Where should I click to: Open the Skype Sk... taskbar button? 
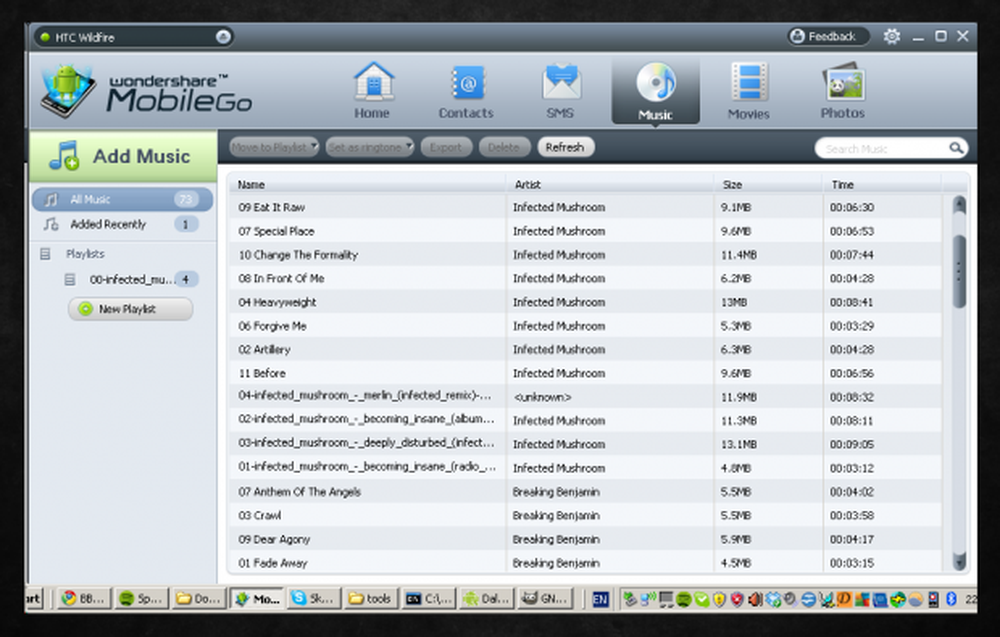pyautogui.click(x=313, y=599)
